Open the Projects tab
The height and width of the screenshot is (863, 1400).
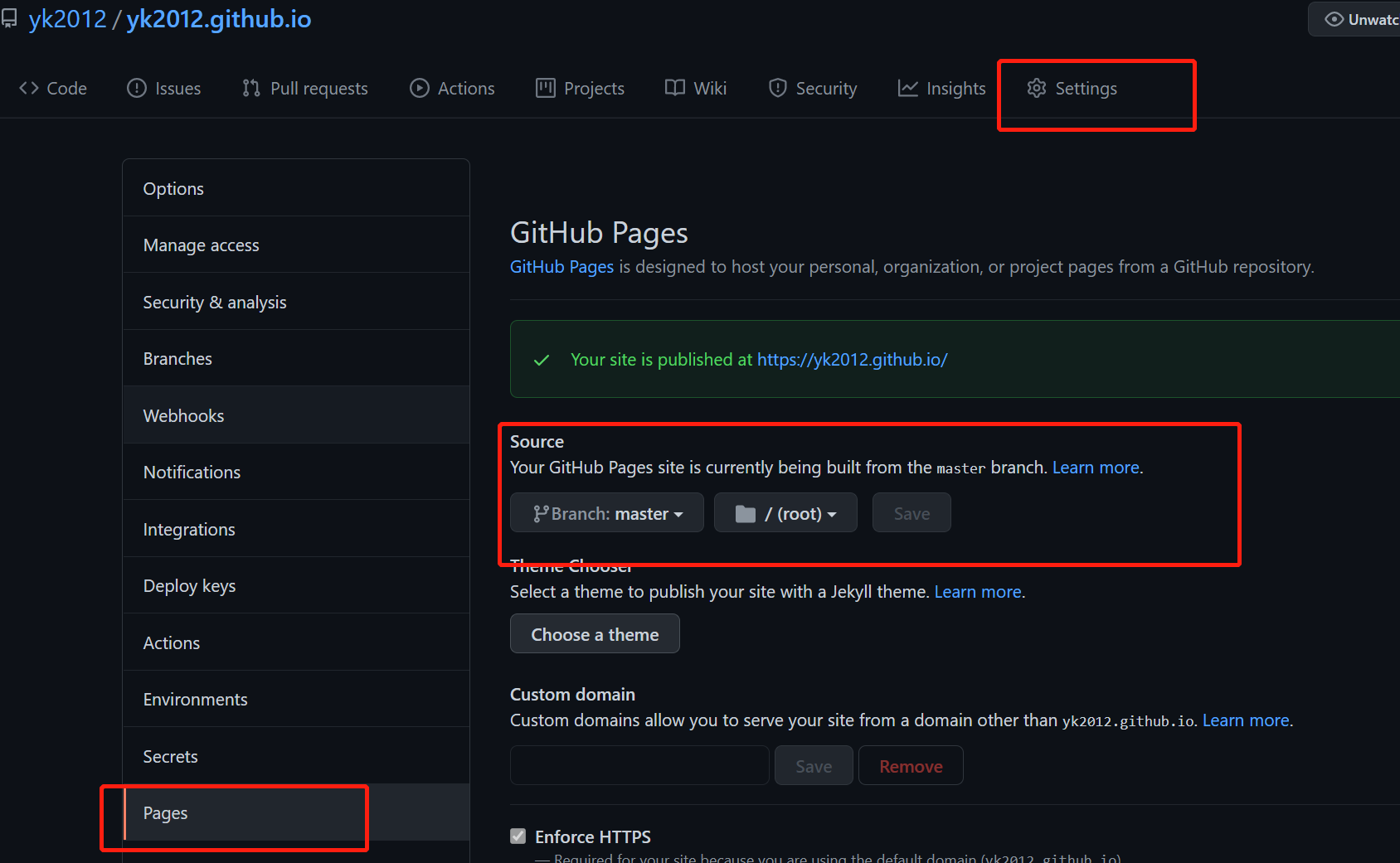tap(580, 89)
